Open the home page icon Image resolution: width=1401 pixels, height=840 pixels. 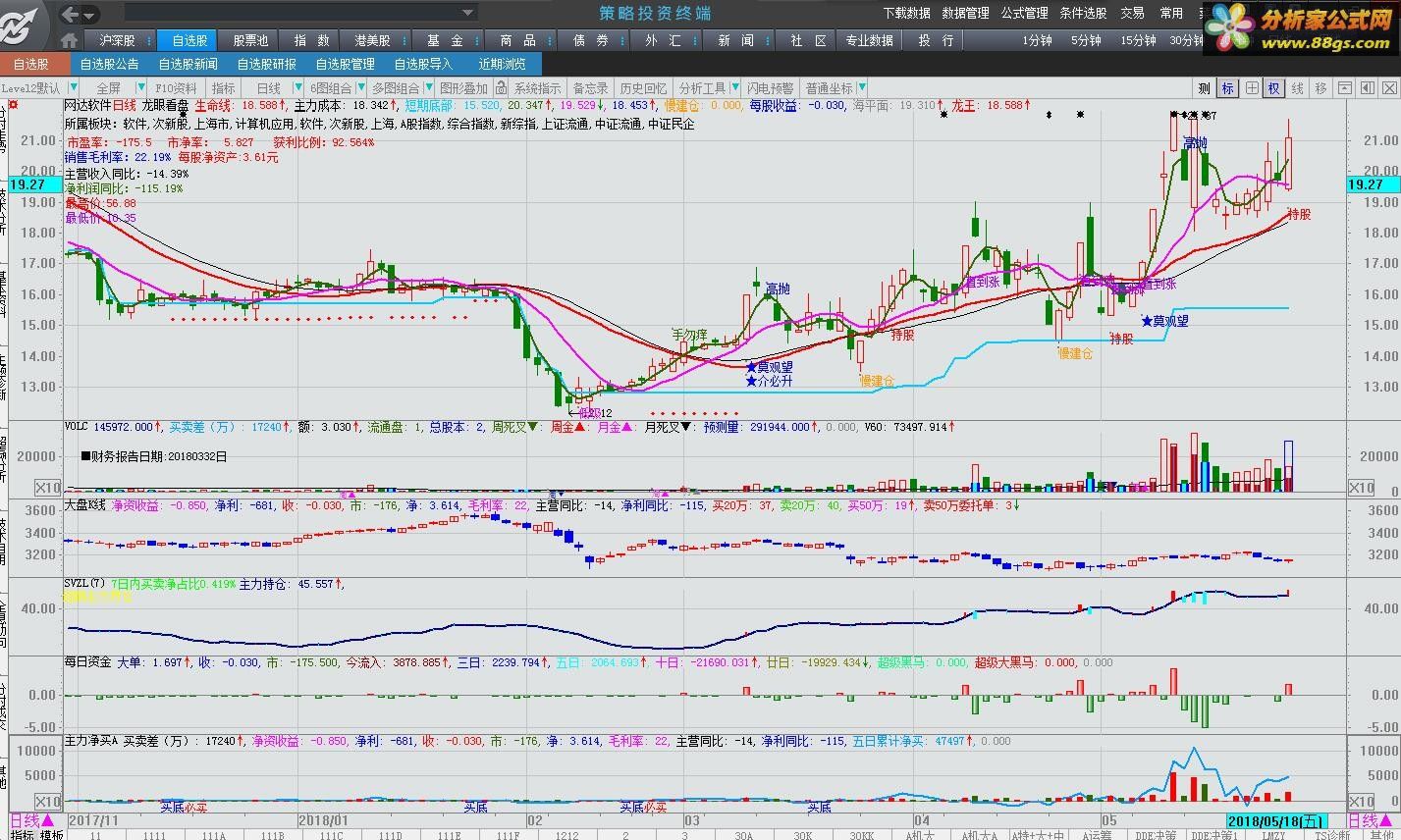(x=70, y=40)
